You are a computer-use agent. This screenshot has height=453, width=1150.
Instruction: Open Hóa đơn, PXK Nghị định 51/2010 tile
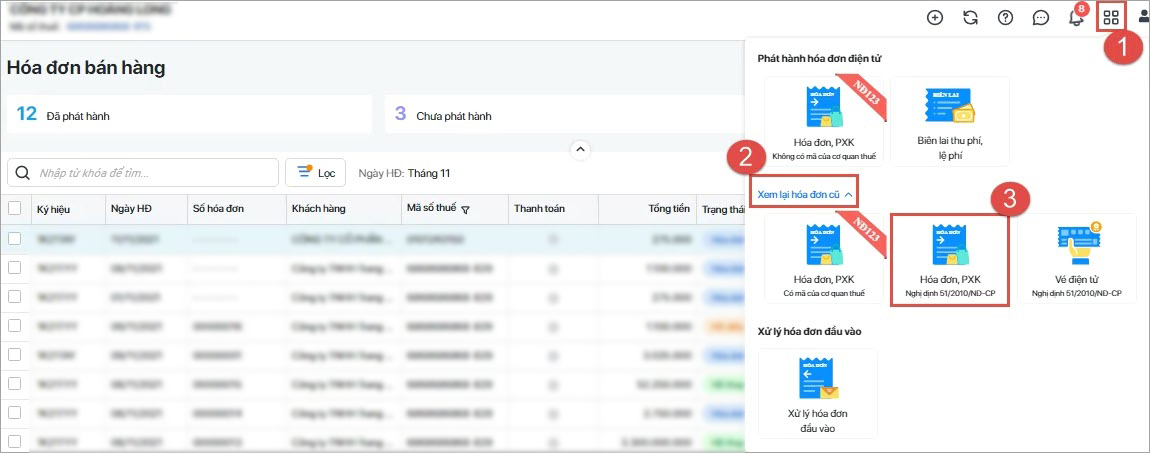click(950, 259)
